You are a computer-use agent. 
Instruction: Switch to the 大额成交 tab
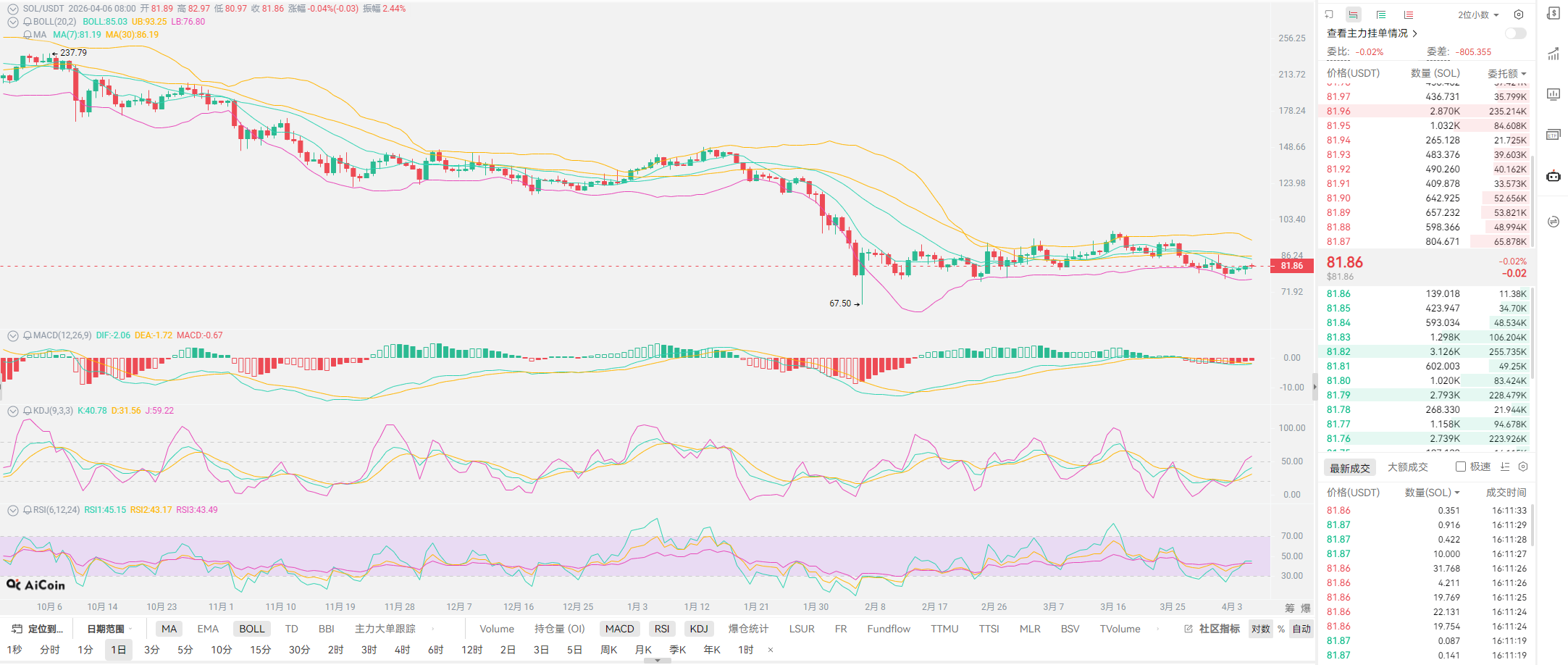1407,467
